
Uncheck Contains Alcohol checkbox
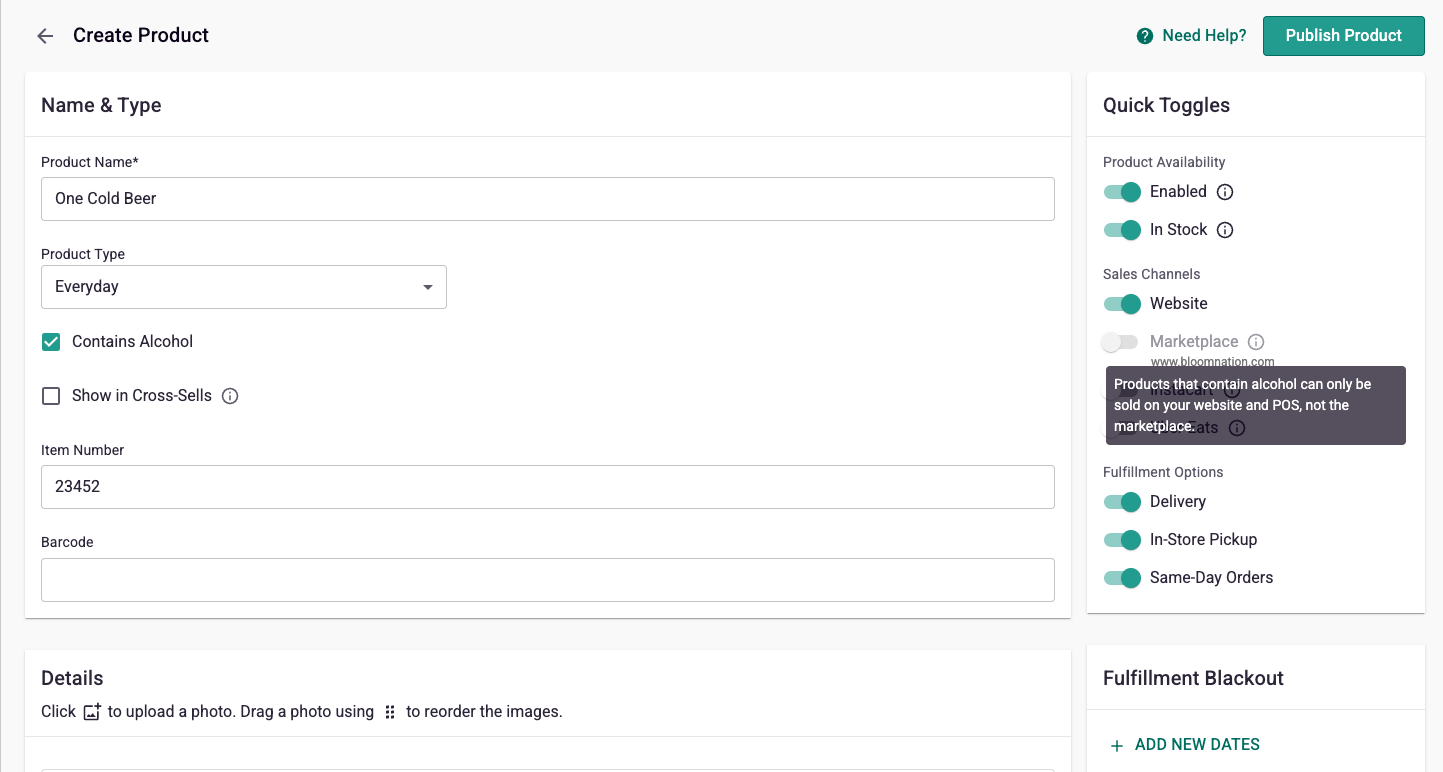(x=51, y=342)
